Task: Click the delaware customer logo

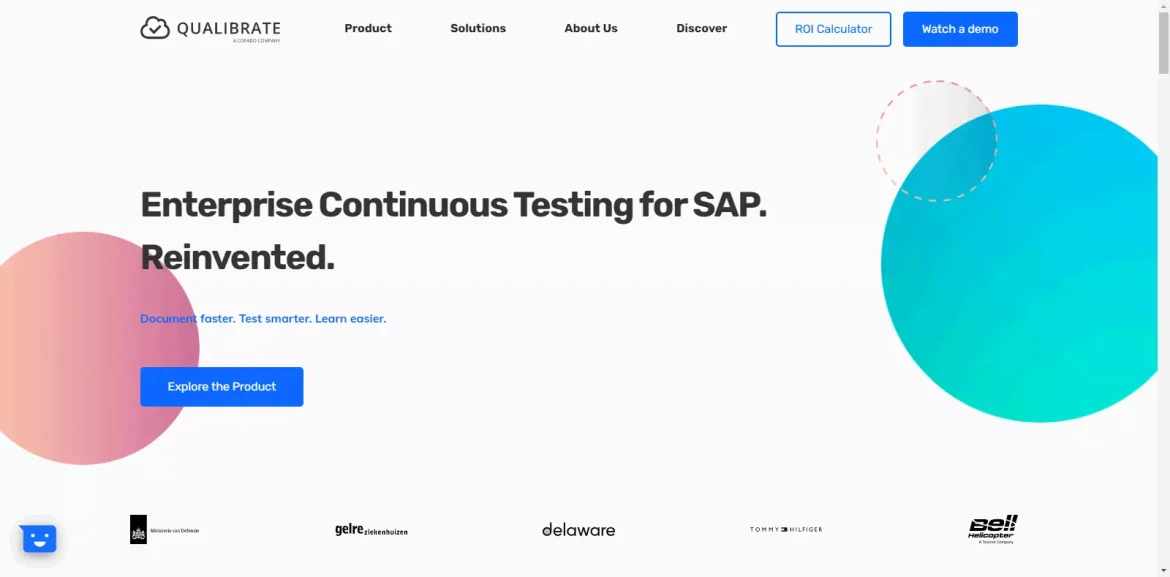Action: click(x=578, y=530)
